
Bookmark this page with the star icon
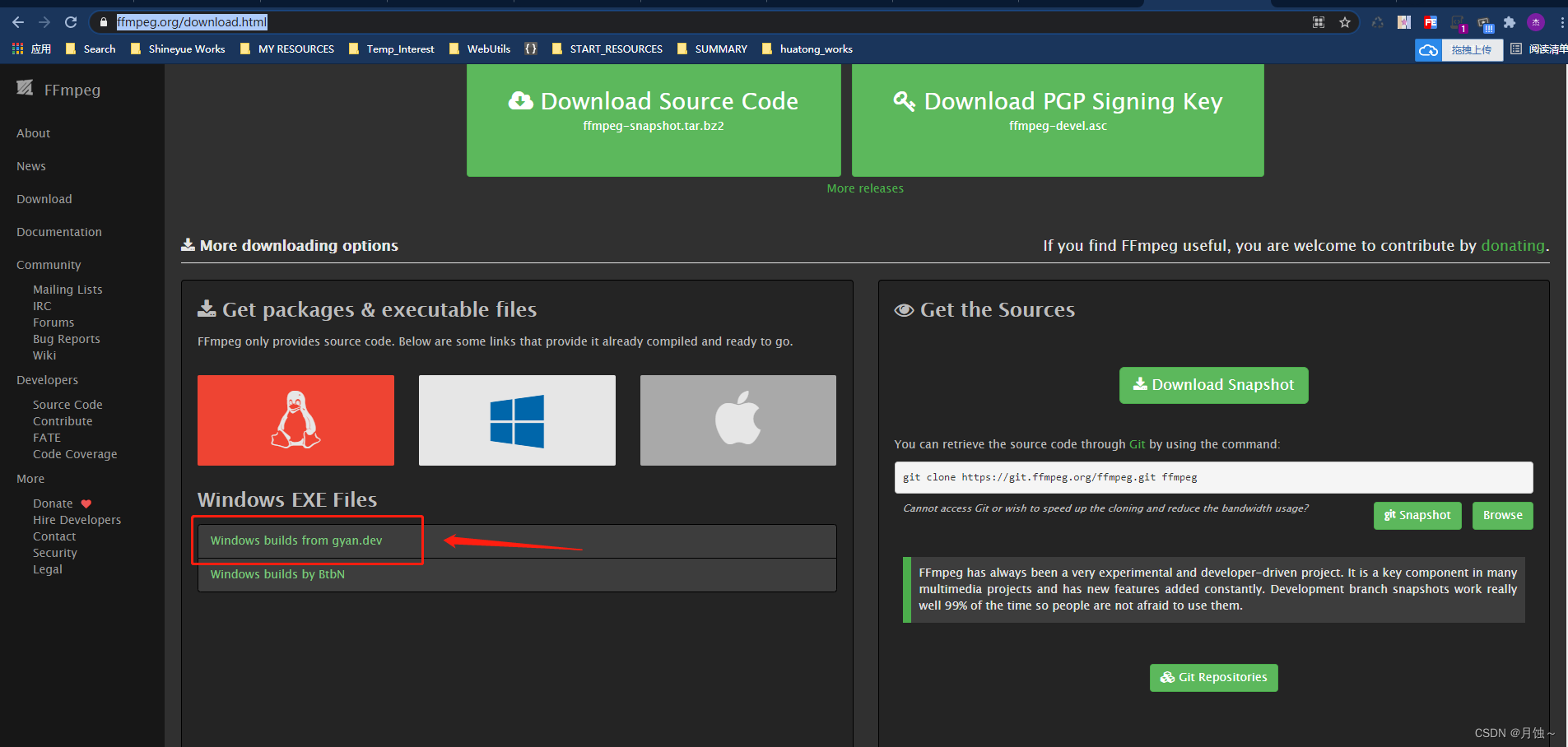(x=1345, y=22)
